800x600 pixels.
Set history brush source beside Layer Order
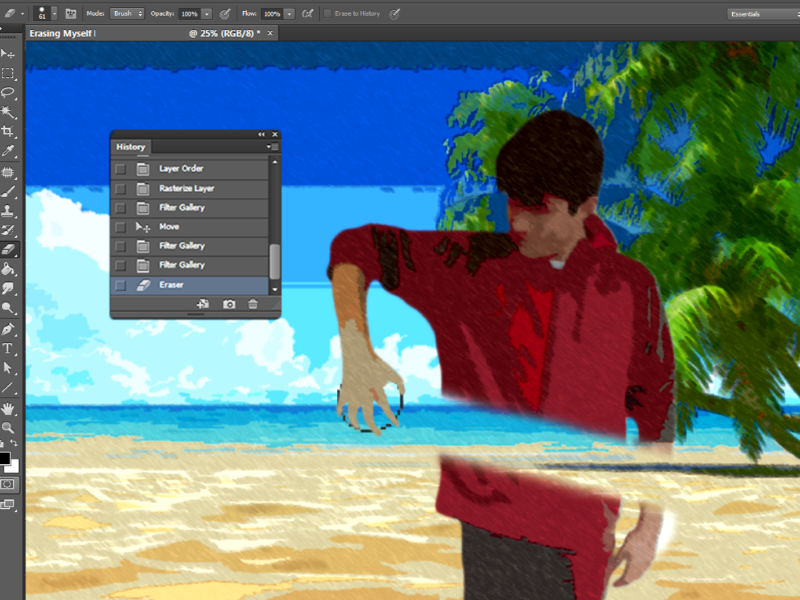click(x=121, y=169)
